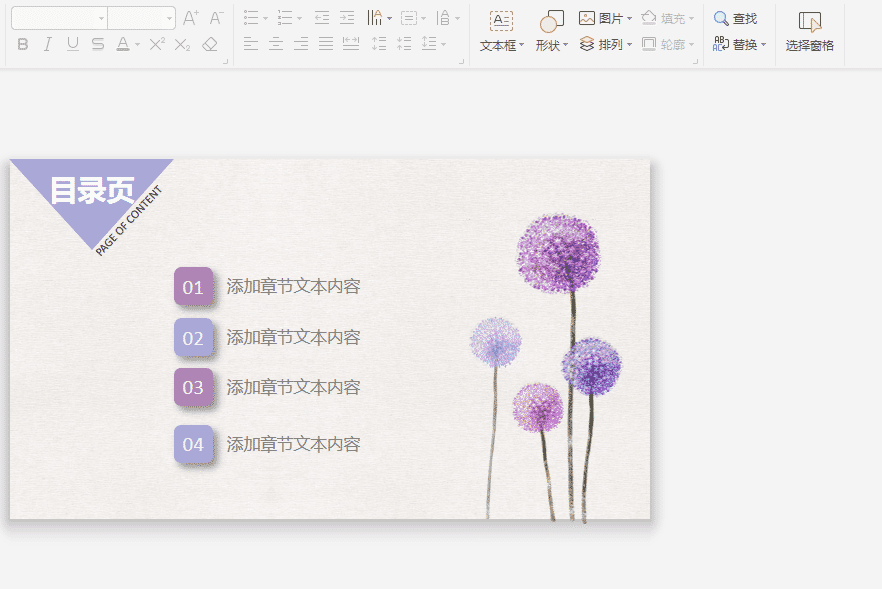Click the 查找 find button
The width and height of the screenshot is (882, 589).
(x=736, y=19)
